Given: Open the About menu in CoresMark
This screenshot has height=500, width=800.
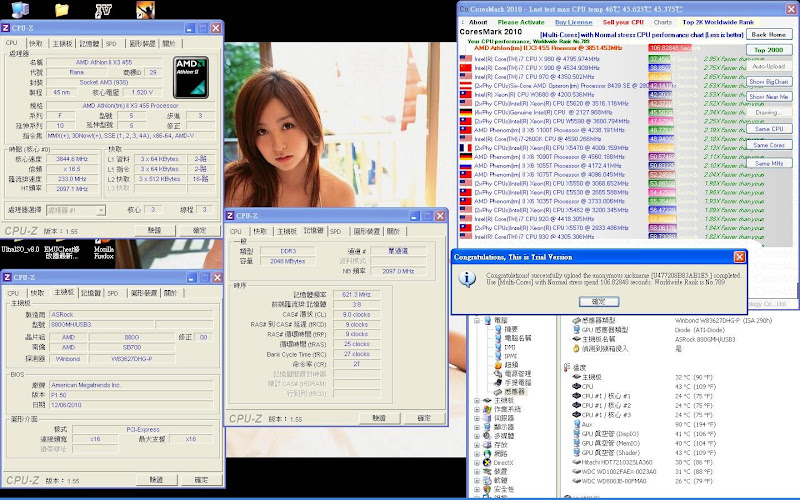Looking at the screenshot, I should click(478, 22).
